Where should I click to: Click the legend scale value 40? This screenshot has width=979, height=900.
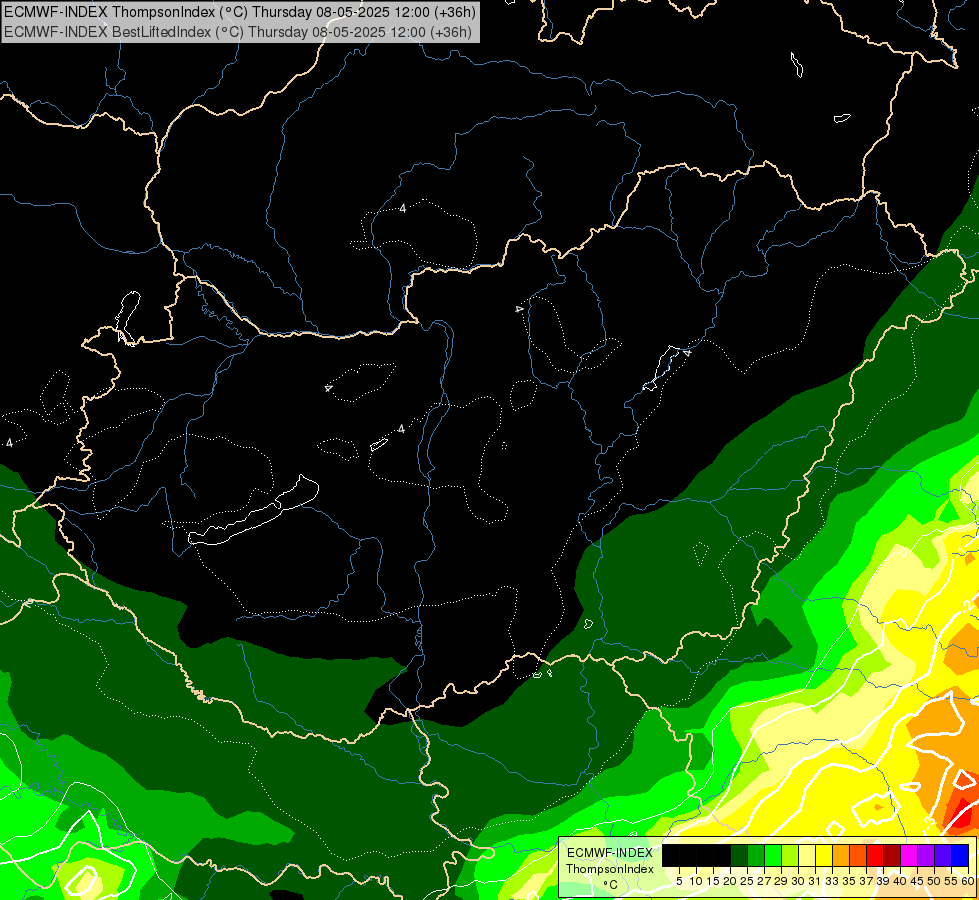click(900, 881)
